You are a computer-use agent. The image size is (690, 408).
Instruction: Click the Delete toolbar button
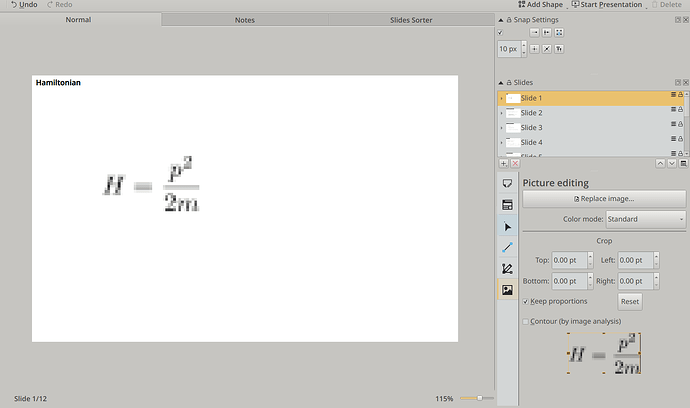coord(667,4)
